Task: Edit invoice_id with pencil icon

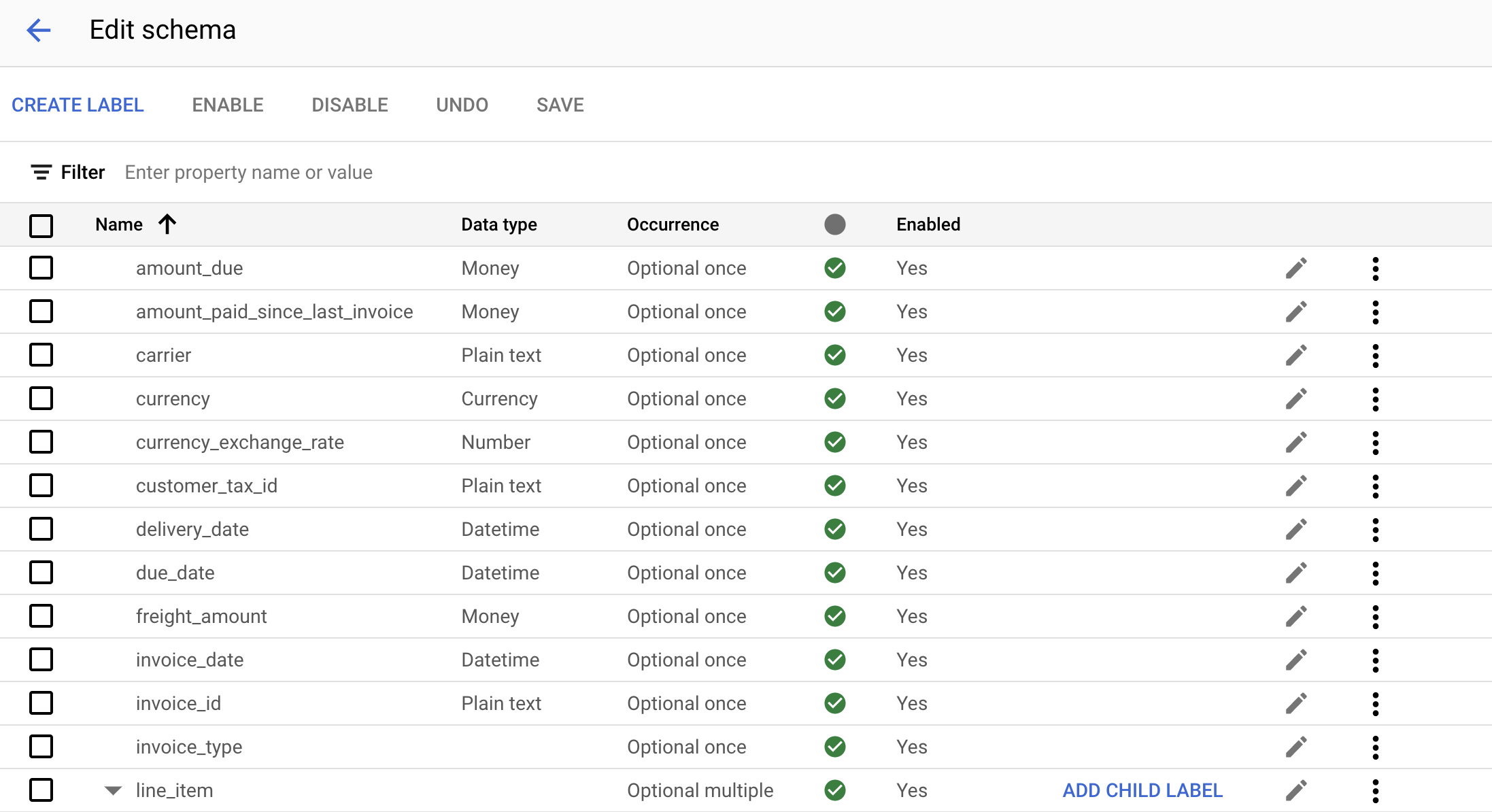Action: click(x=1296, y=703)
